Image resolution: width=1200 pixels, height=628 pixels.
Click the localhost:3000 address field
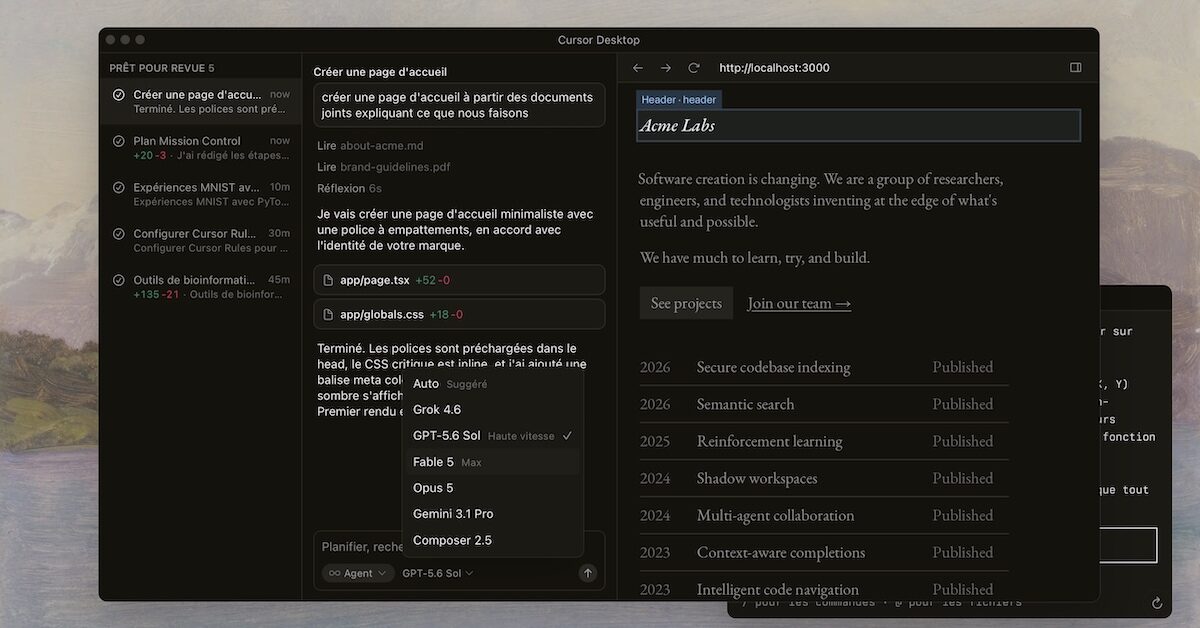click(774, 68)
